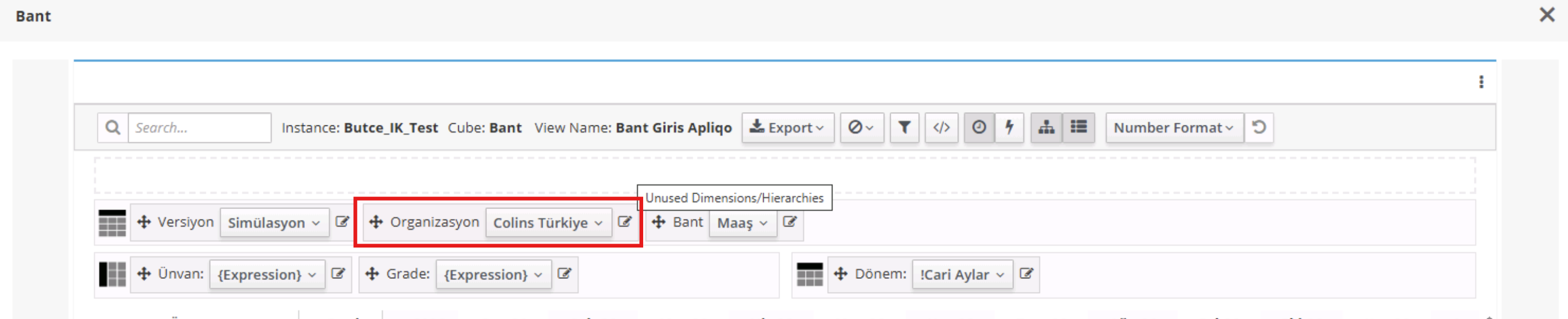Expand the Simülasyon version dropdown
Screen dimensions: 1568x319
pyautogui.click(x=274, y=223)
